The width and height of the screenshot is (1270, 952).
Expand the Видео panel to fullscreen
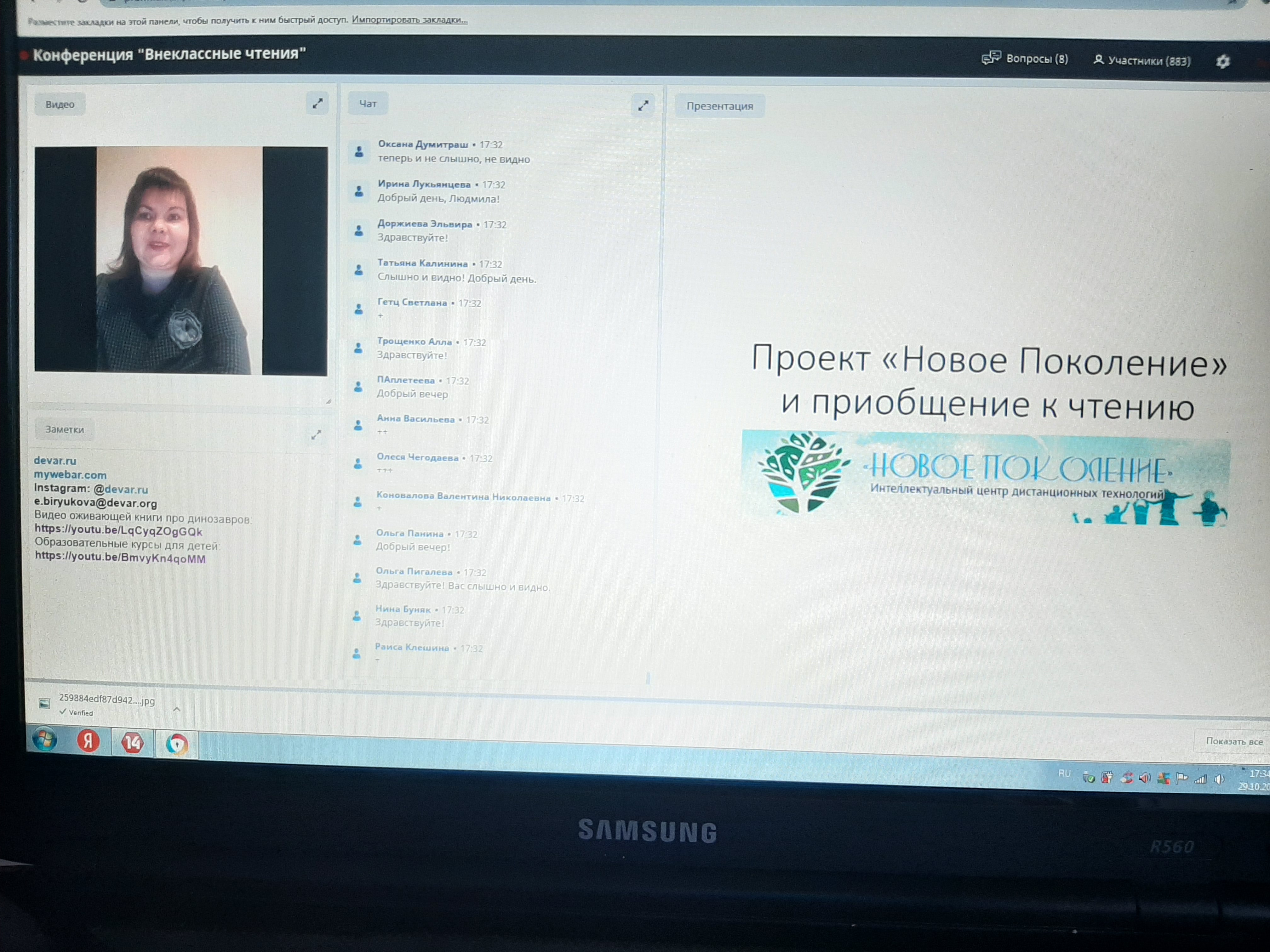[x=317, y=104]
